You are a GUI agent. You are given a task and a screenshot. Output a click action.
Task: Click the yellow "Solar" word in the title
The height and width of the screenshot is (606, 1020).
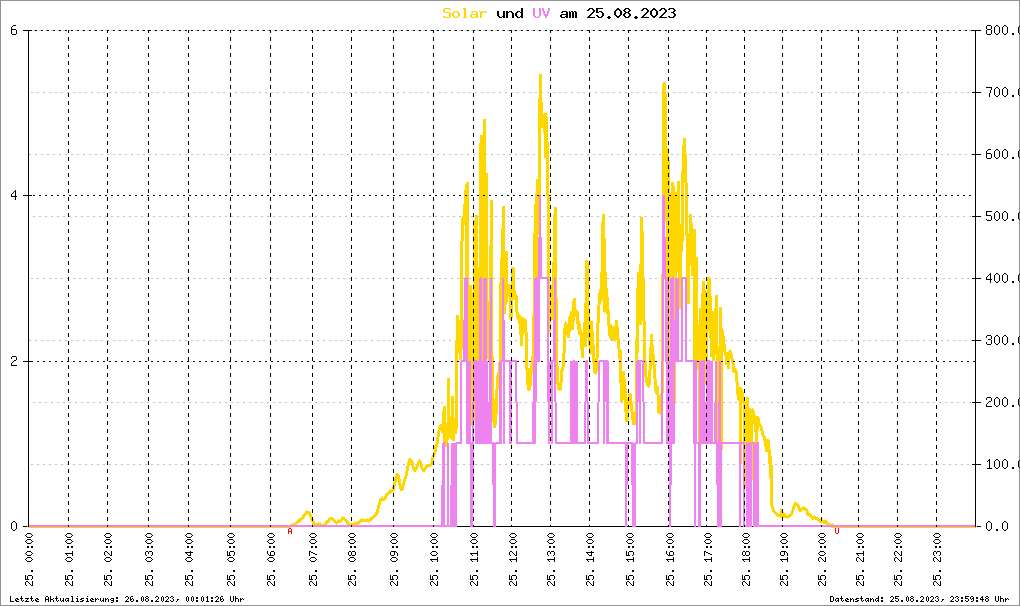(x=464, y=13)
